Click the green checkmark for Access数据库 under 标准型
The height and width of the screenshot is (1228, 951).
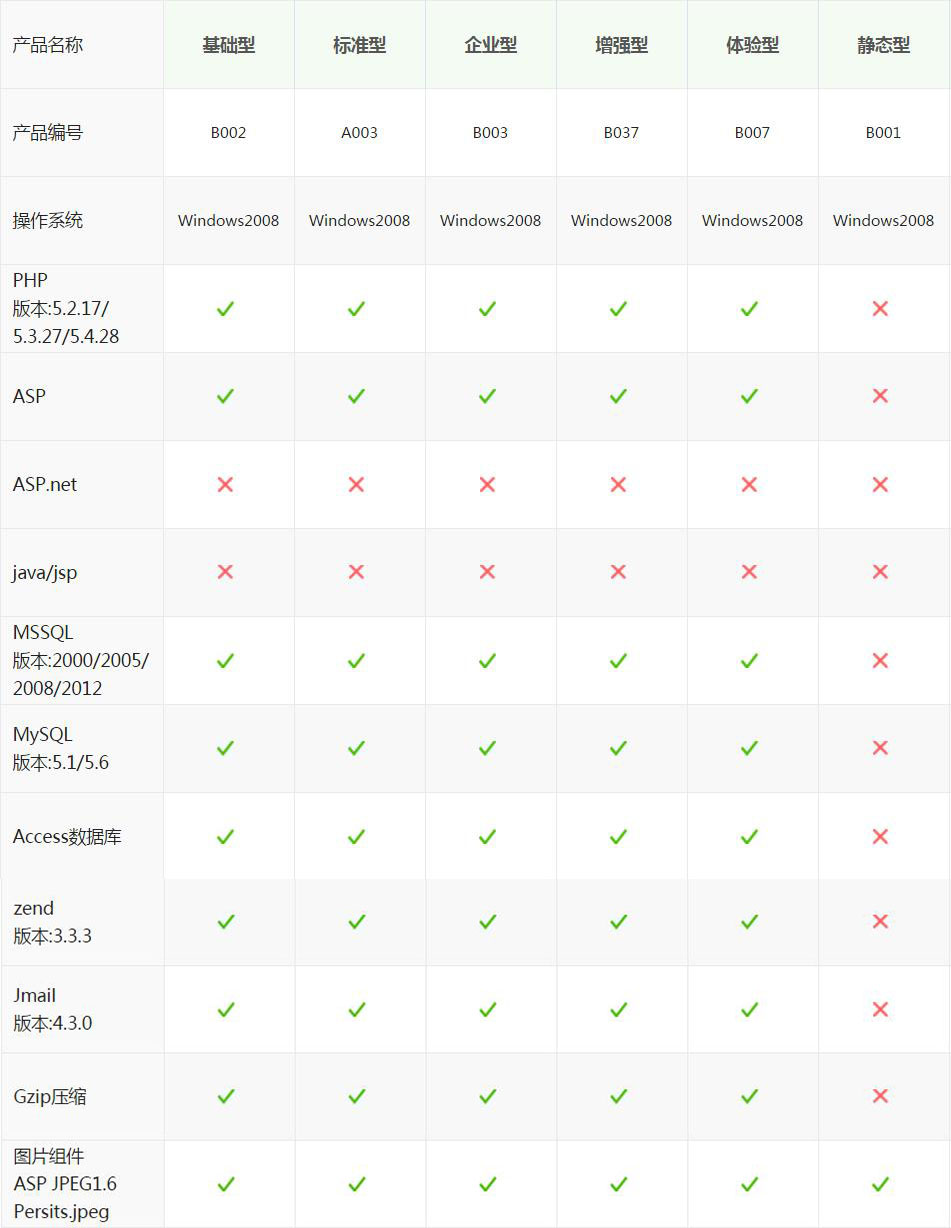[x=356, y=836]
